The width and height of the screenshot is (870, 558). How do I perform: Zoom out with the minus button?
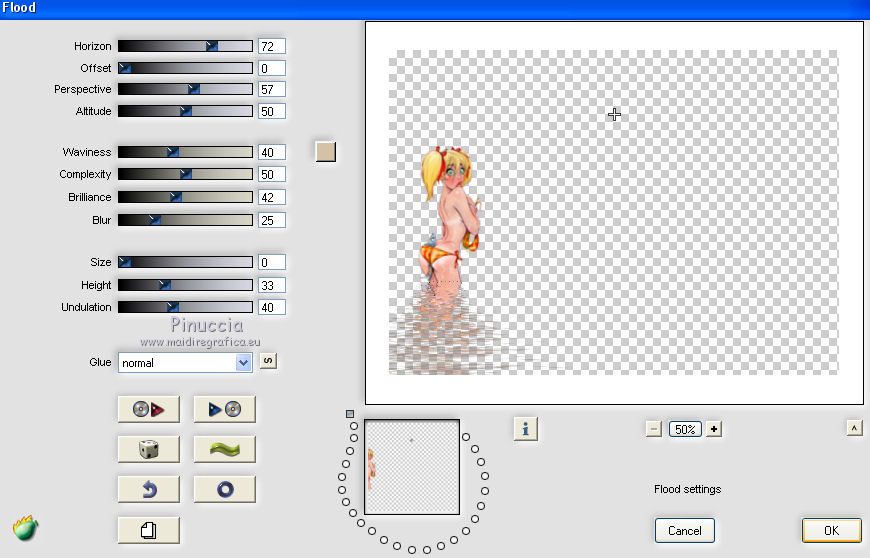tap(654, 429)
